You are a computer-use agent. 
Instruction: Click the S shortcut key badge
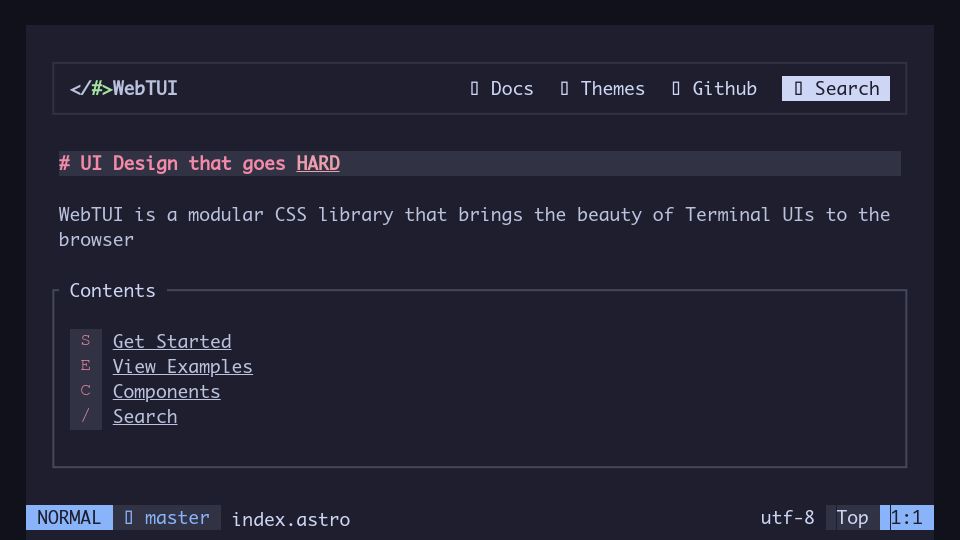[x=86, y=341]
